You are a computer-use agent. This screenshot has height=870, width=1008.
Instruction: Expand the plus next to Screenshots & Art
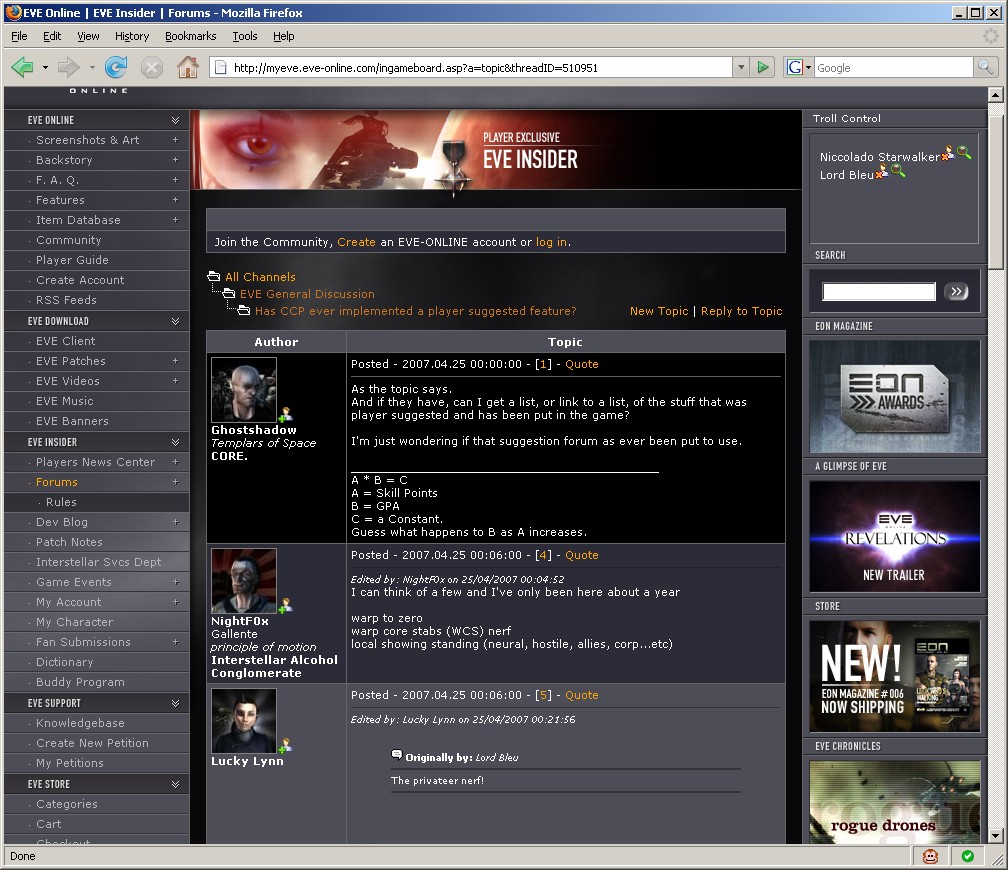(x=176, y=140)
